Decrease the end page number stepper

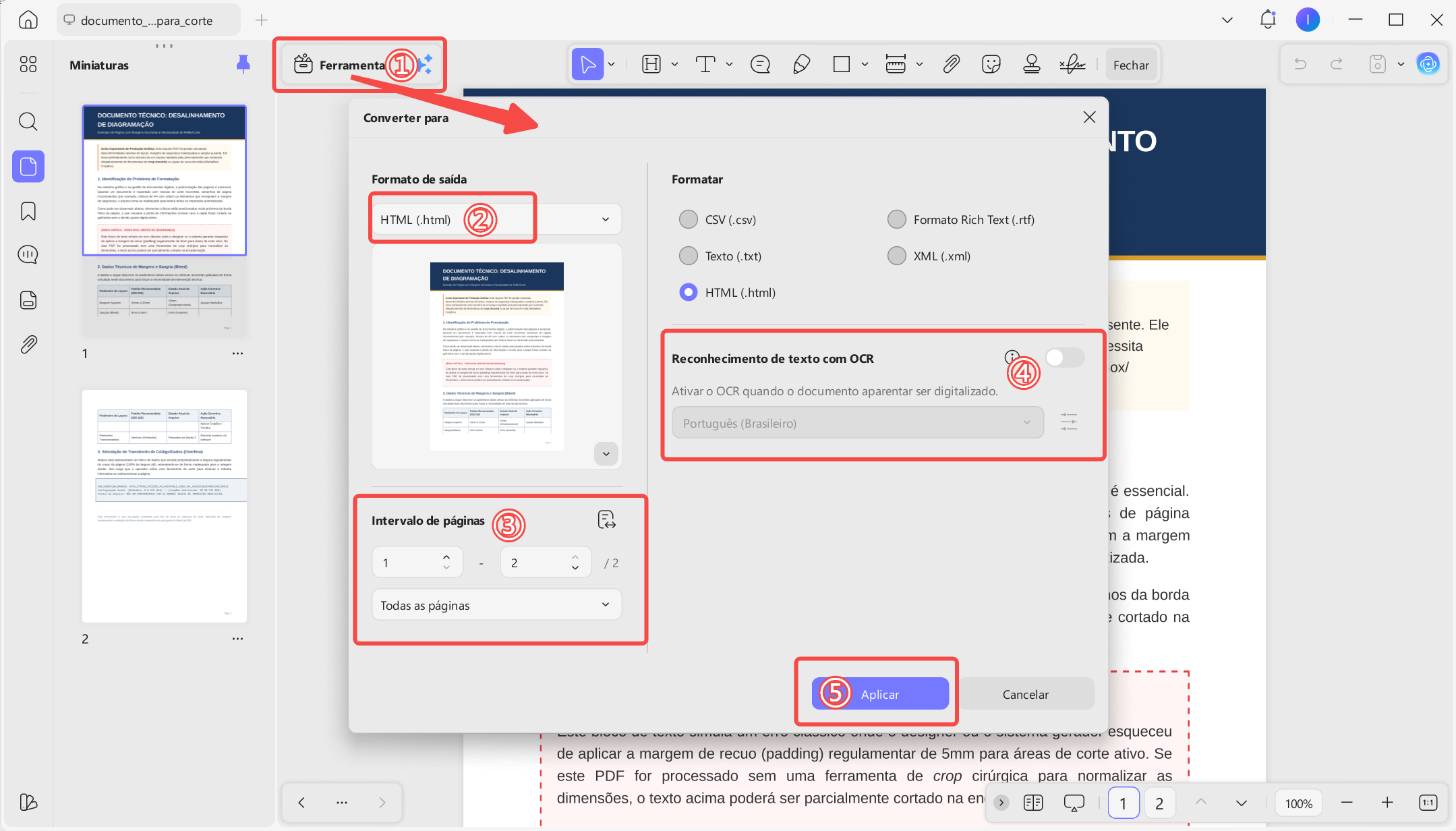tap(575, 569)
